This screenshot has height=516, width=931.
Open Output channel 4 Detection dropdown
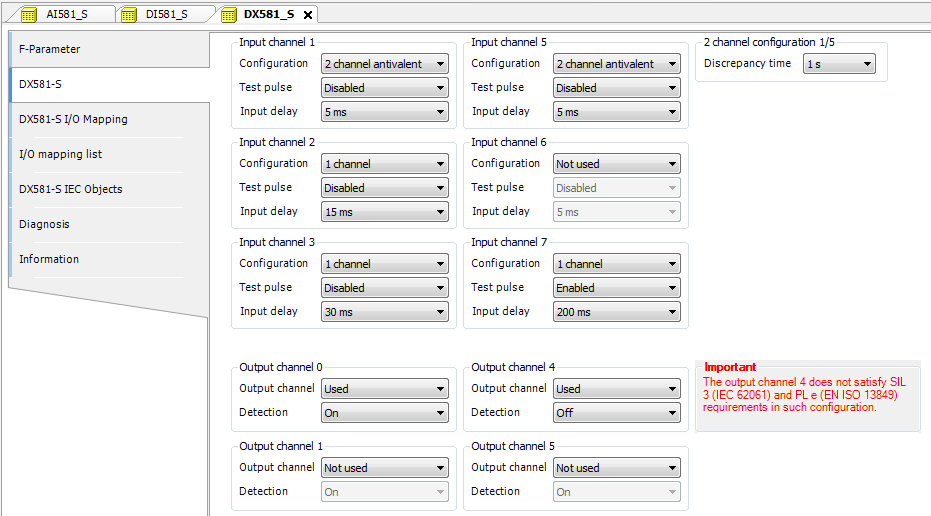616,413
